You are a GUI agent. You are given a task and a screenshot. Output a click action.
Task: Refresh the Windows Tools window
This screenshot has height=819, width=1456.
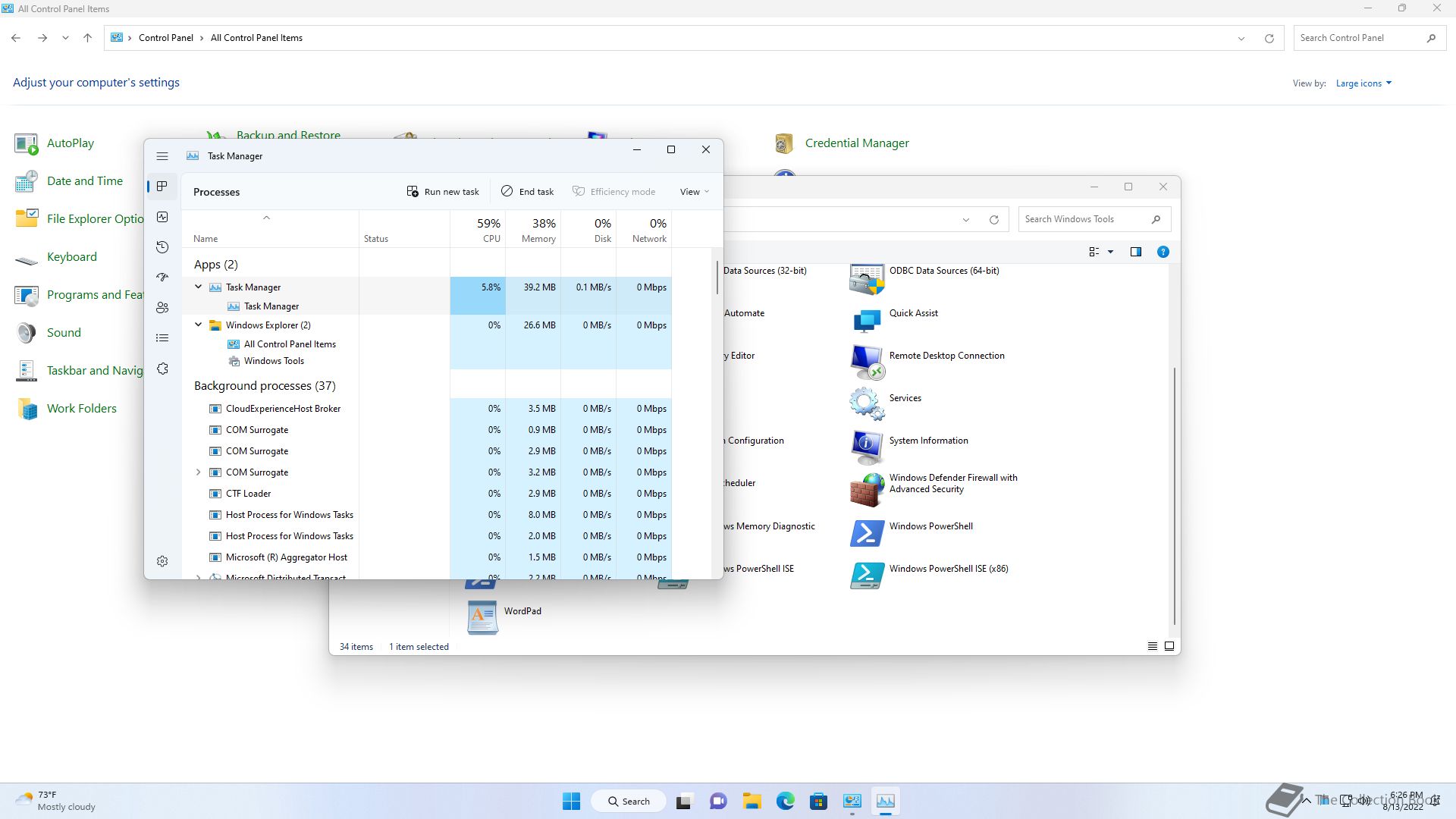tap(993, 220)
